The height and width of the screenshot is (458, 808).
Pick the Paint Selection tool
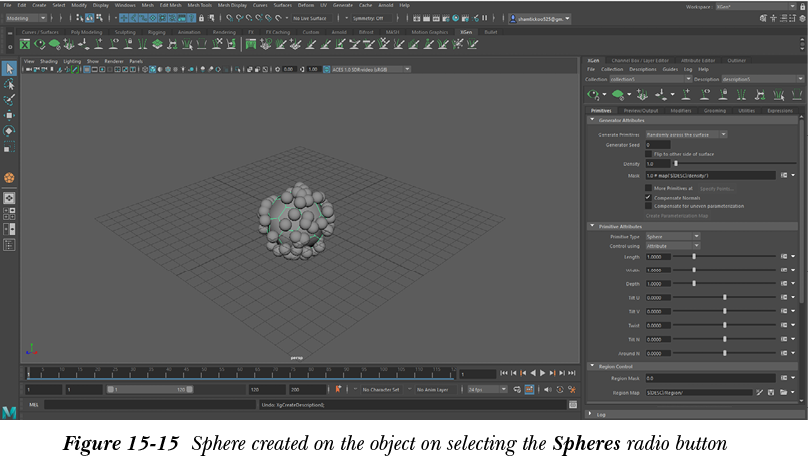[x=9, y=100]
